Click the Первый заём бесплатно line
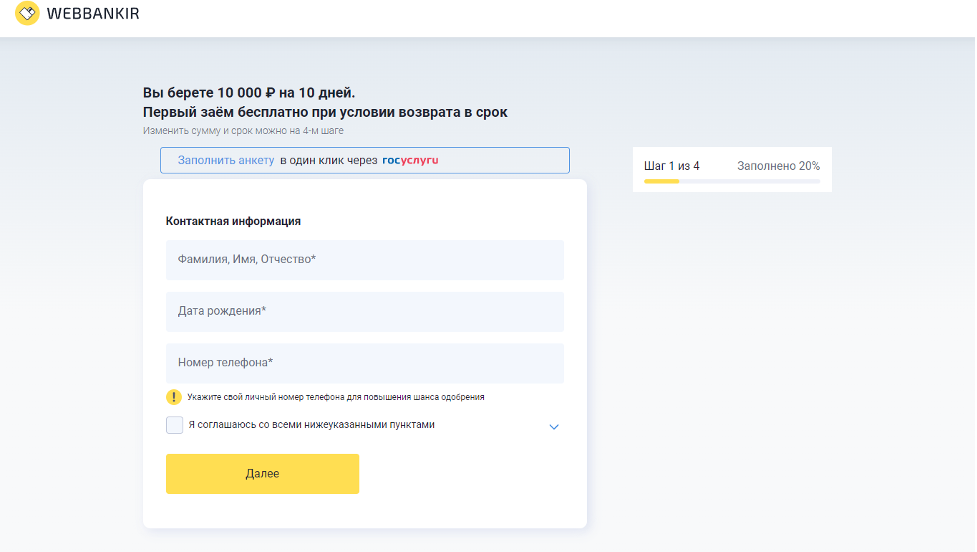 coord(325,112)
